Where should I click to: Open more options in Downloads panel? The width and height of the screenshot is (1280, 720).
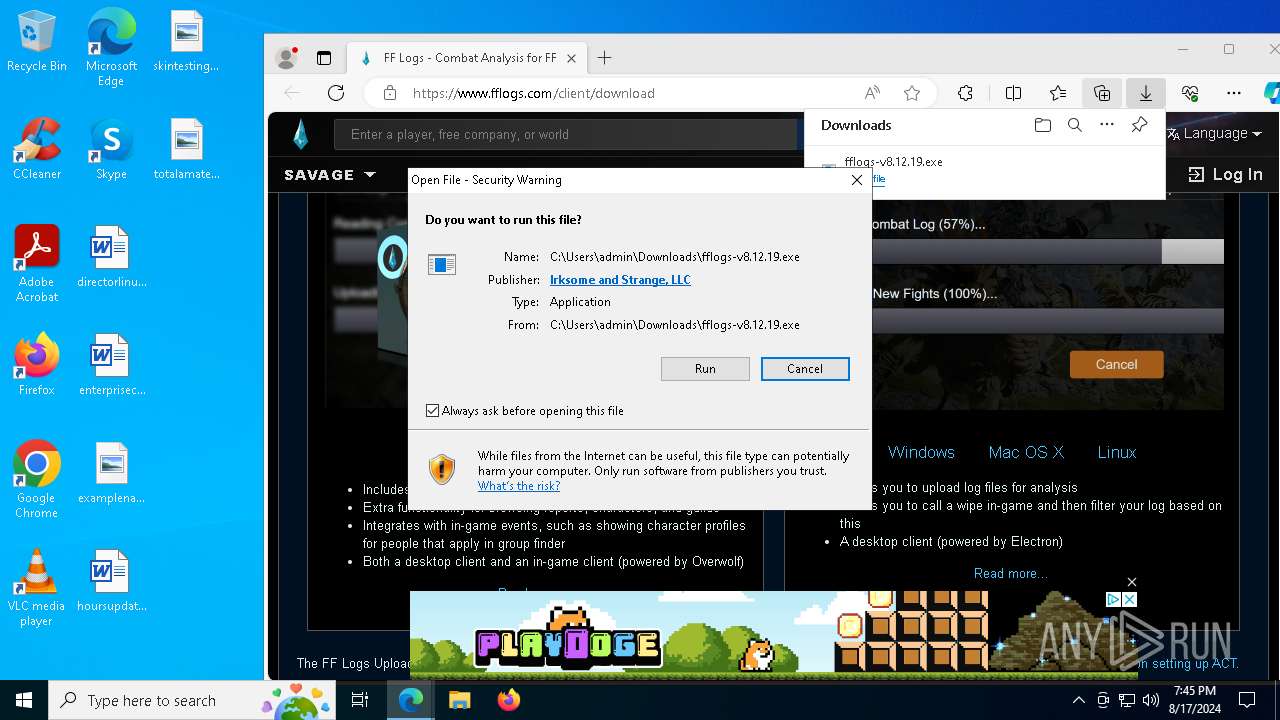pos(1107,125)
